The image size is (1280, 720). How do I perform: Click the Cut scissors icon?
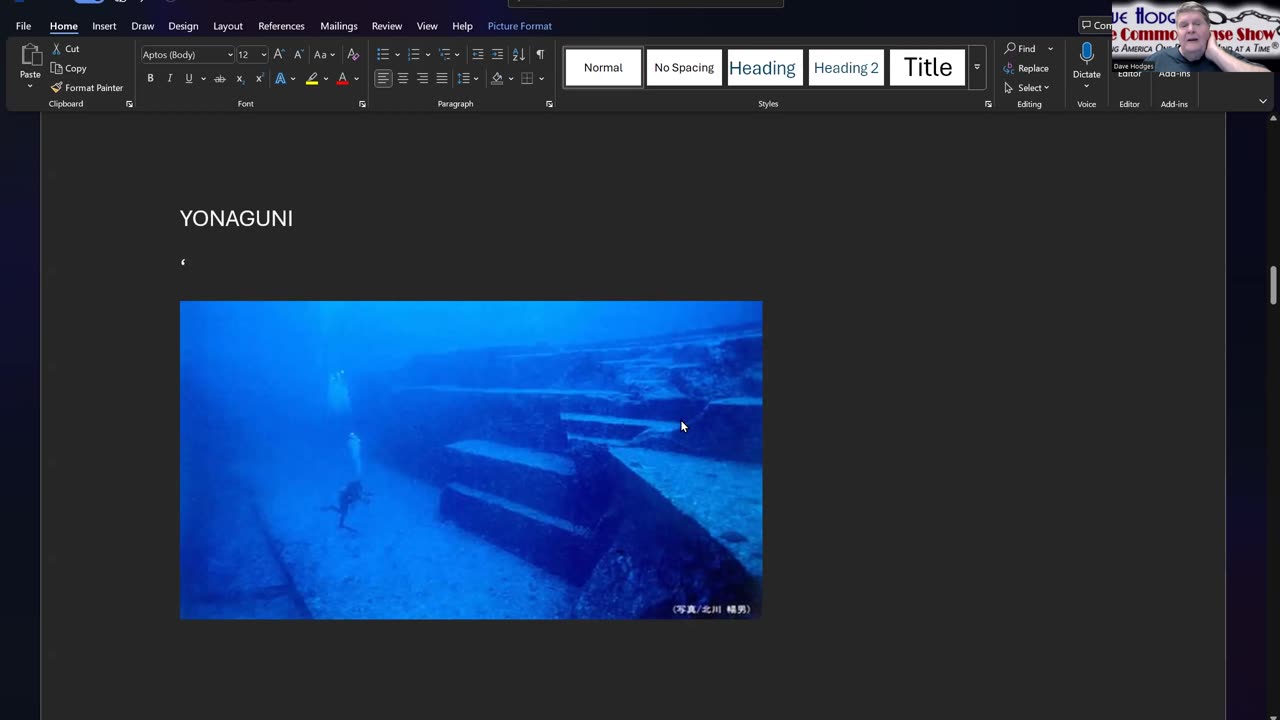pos(57,49)
